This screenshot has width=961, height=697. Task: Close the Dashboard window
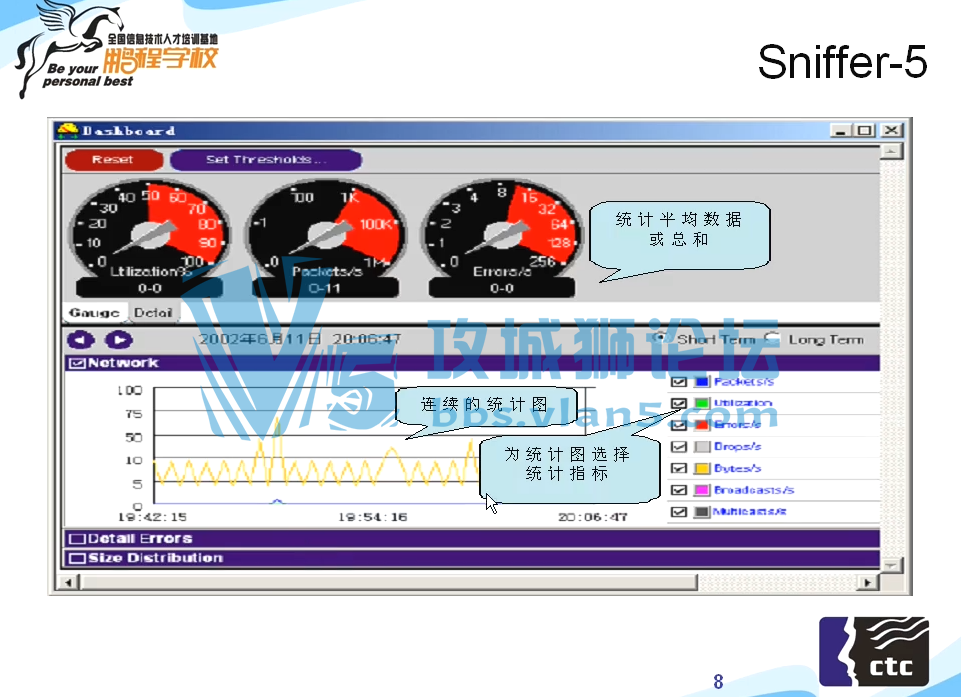click(891, 131)
